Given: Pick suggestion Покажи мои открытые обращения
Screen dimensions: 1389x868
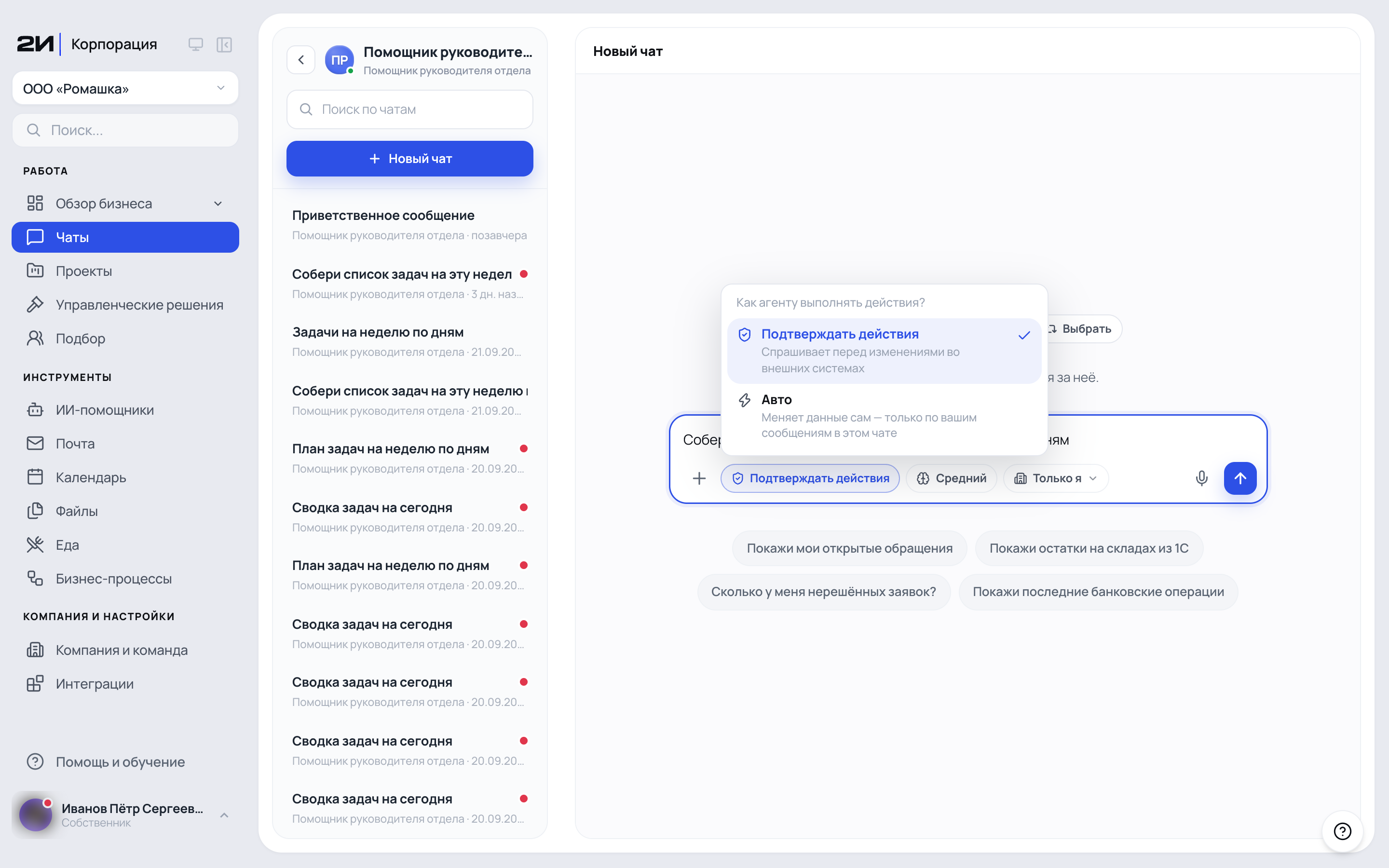Looking at the screenshot, I should click(x=849, y=548).
